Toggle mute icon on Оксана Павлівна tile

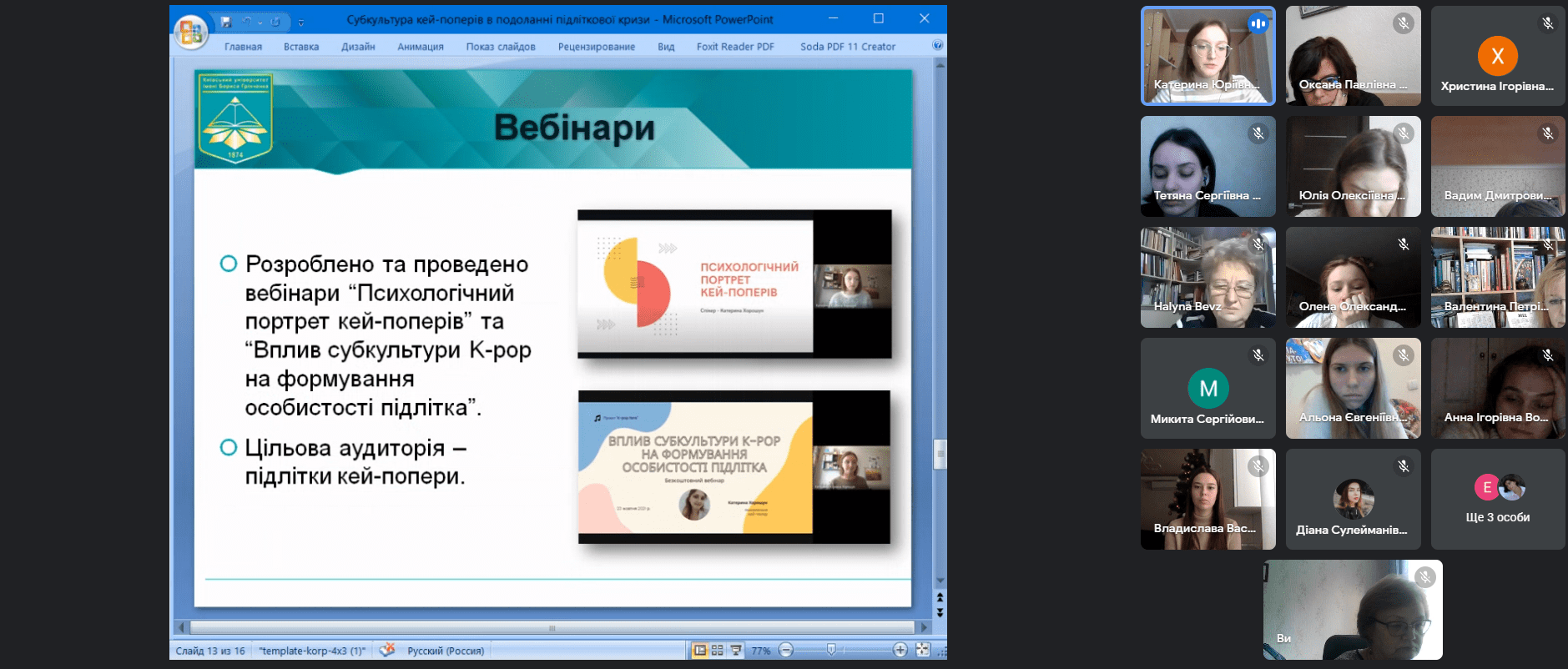click(1404, 23)
